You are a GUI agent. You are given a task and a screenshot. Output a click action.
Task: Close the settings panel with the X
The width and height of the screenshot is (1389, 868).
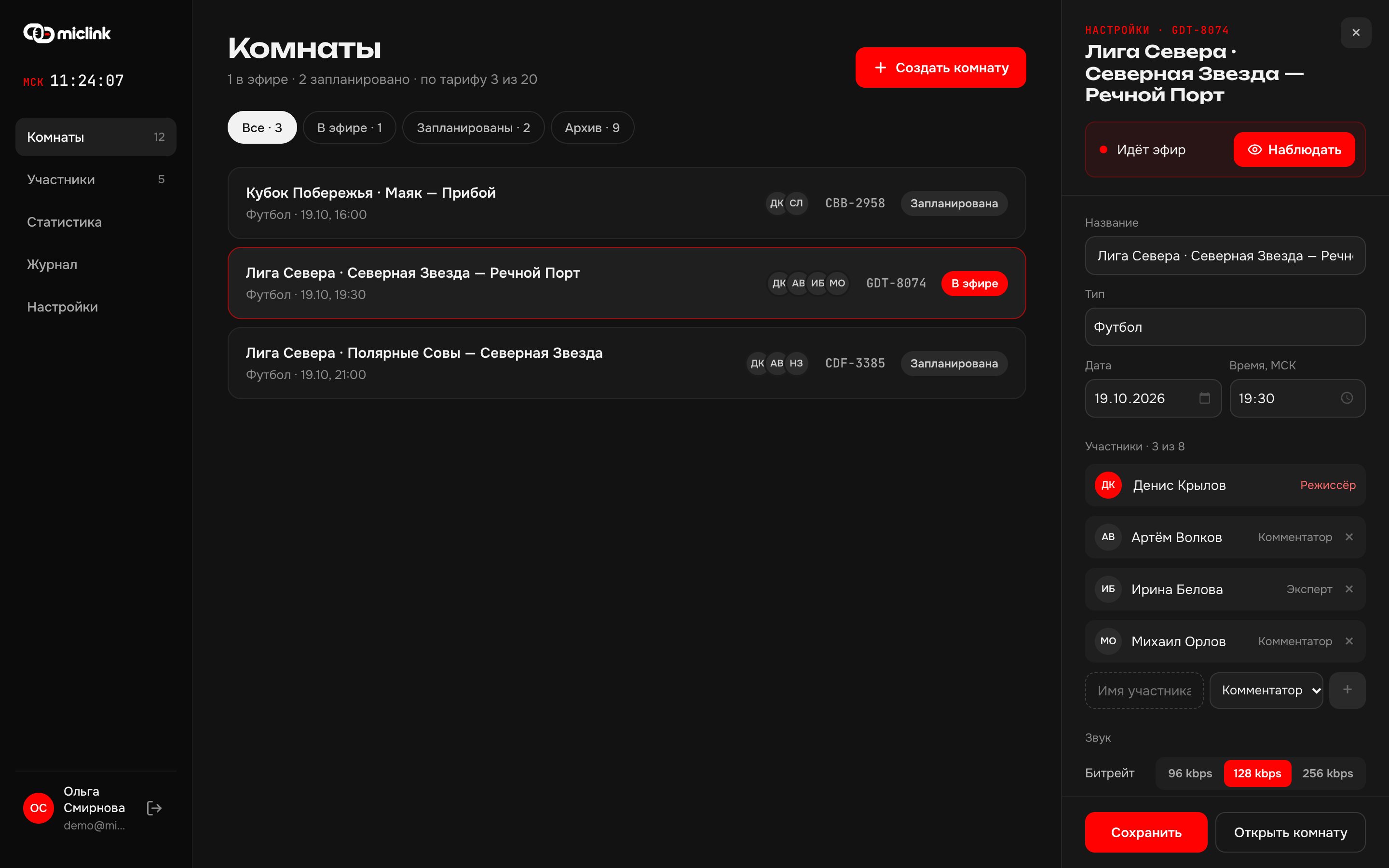pyautogui.click(x=1356, y=33)
